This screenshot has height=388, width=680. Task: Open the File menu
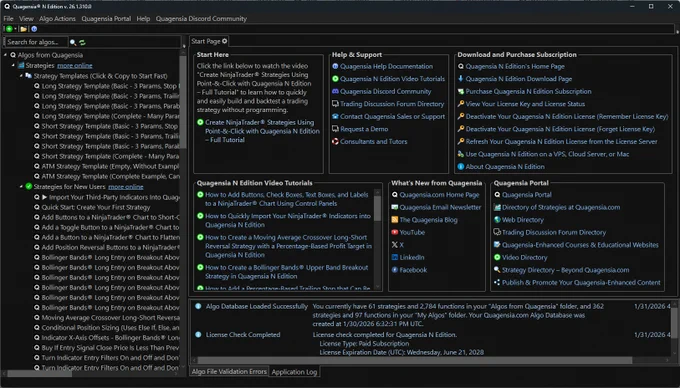8,19
